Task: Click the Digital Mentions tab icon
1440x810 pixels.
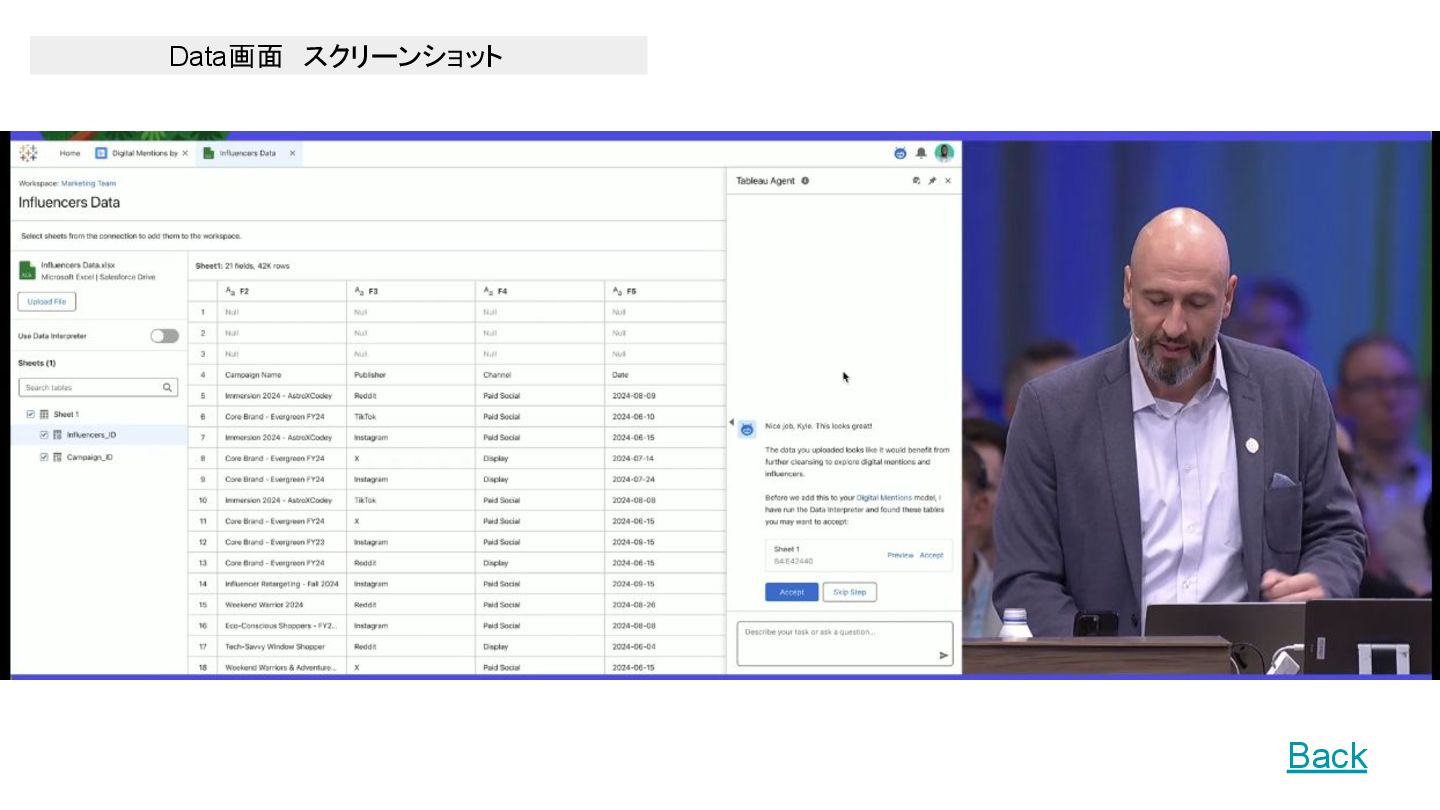Action: point(101,153)
